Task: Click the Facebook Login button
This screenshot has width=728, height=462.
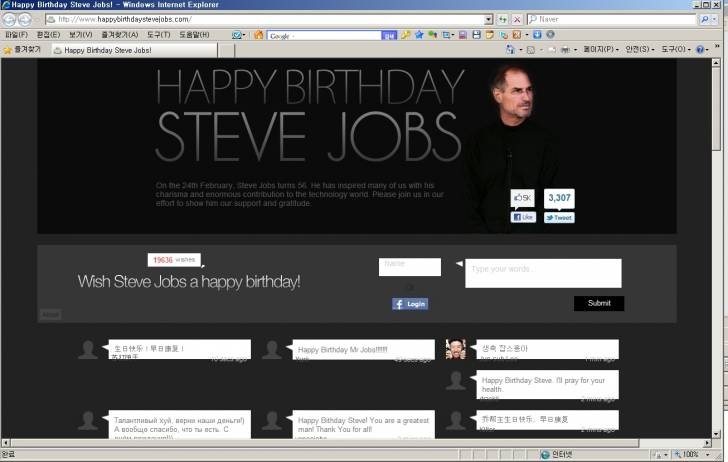Action: 410,304
